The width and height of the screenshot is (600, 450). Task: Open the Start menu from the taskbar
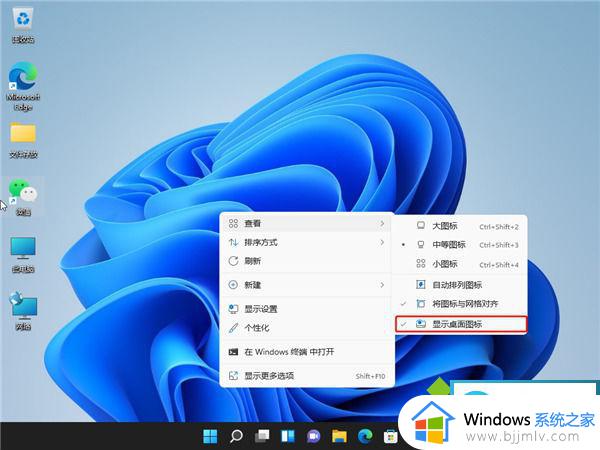pyautogui.click(x=210, y=436)
